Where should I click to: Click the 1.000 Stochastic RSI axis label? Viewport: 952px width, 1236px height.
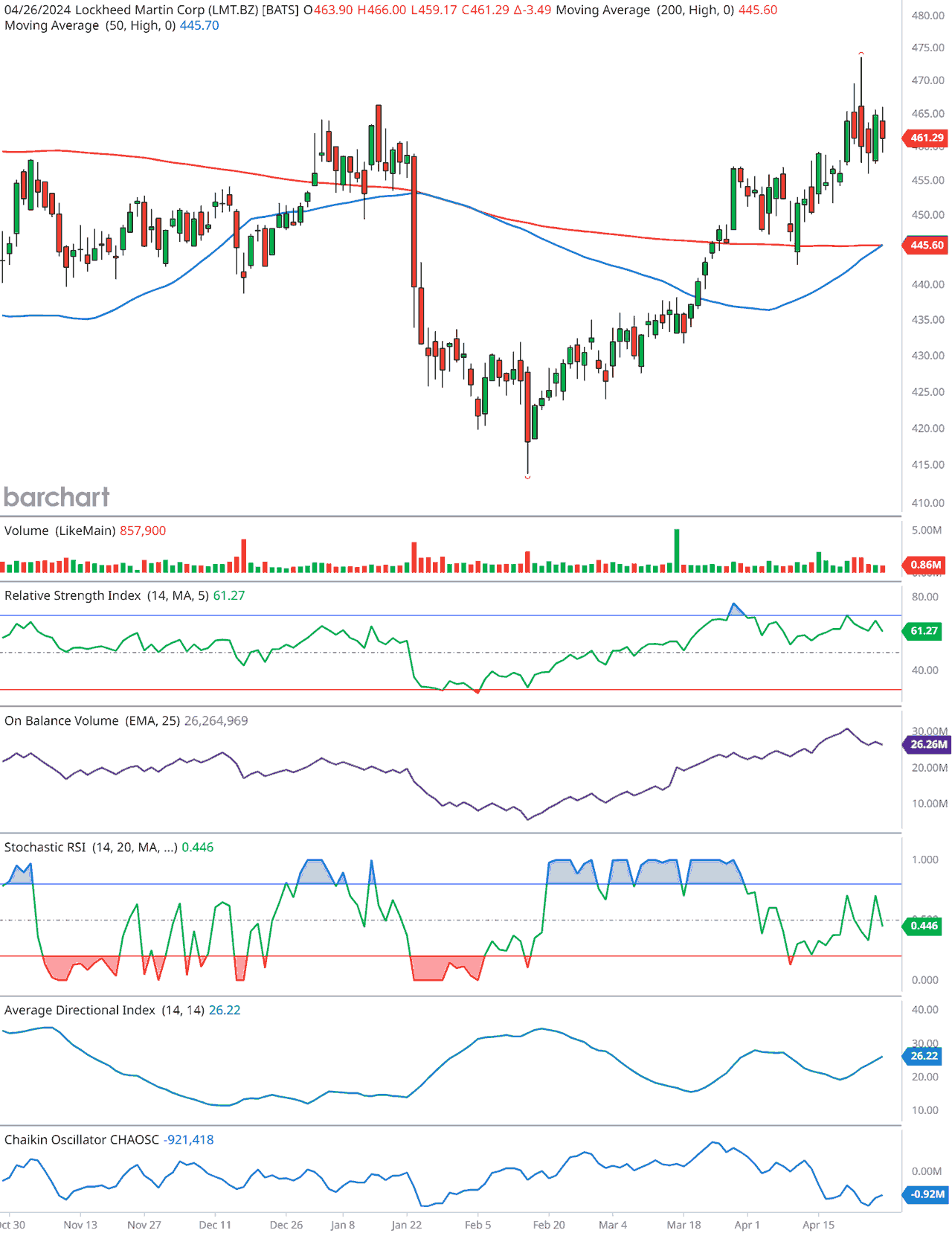[925, 859]
